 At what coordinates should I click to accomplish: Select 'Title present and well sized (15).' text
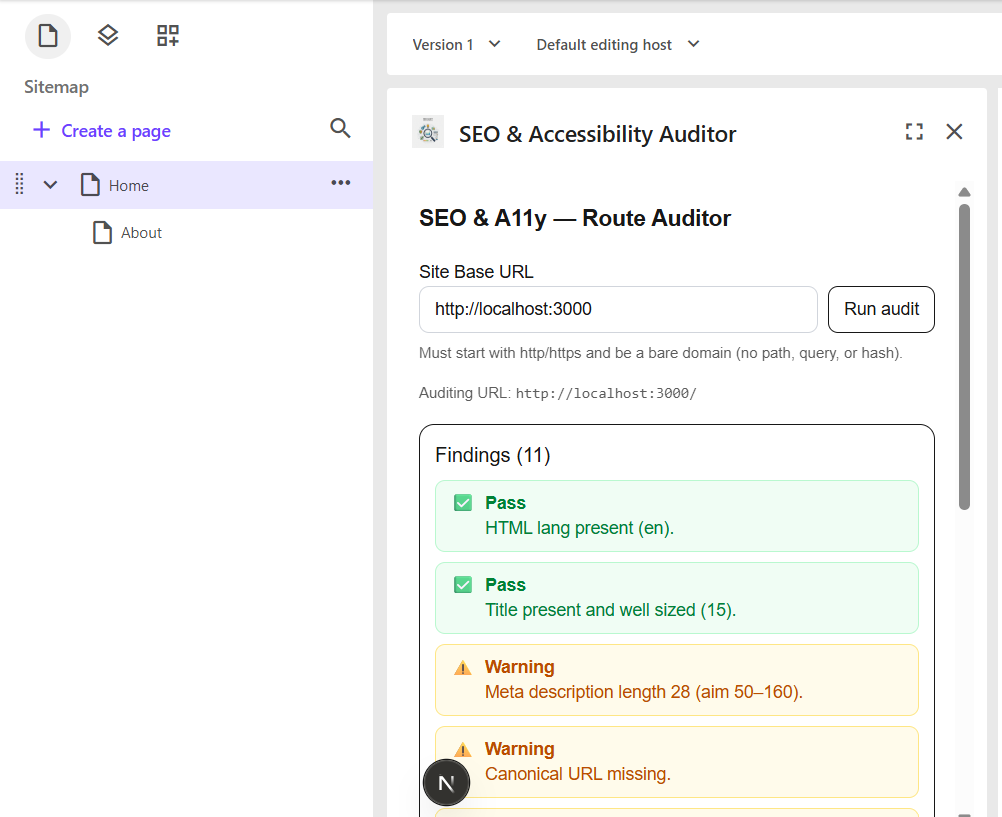tap(610, 610)
